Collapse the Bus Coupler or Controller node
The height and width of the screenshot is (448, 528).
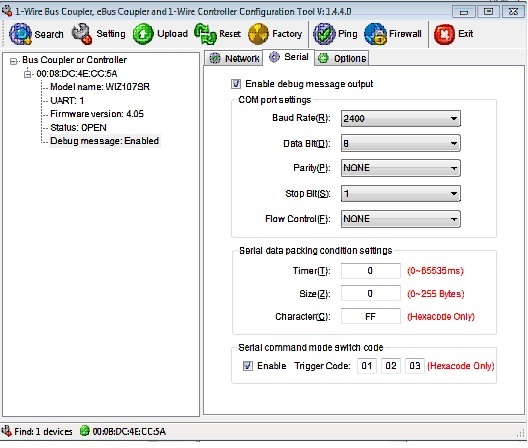tap(13, 61)
